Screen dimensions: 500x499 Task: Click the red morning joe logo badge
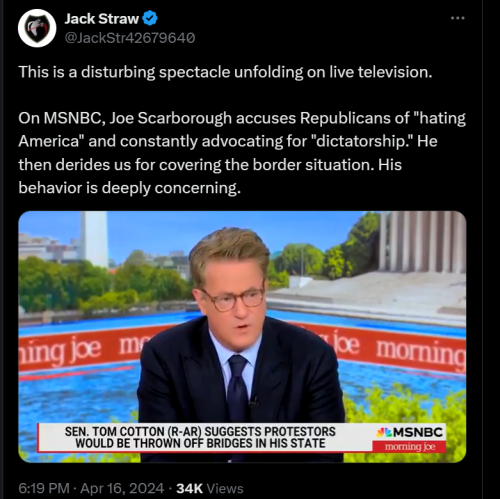(409, 446)
